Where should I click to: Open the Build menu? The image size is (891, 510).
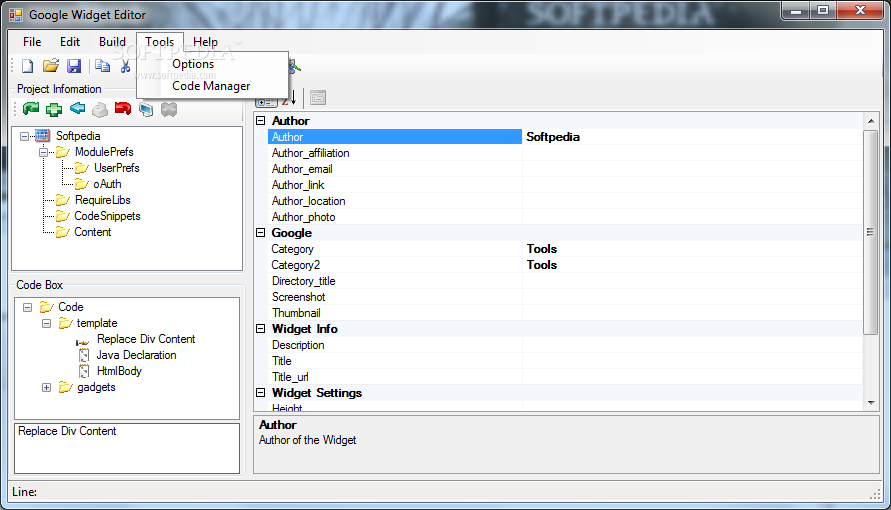(113, 42)
